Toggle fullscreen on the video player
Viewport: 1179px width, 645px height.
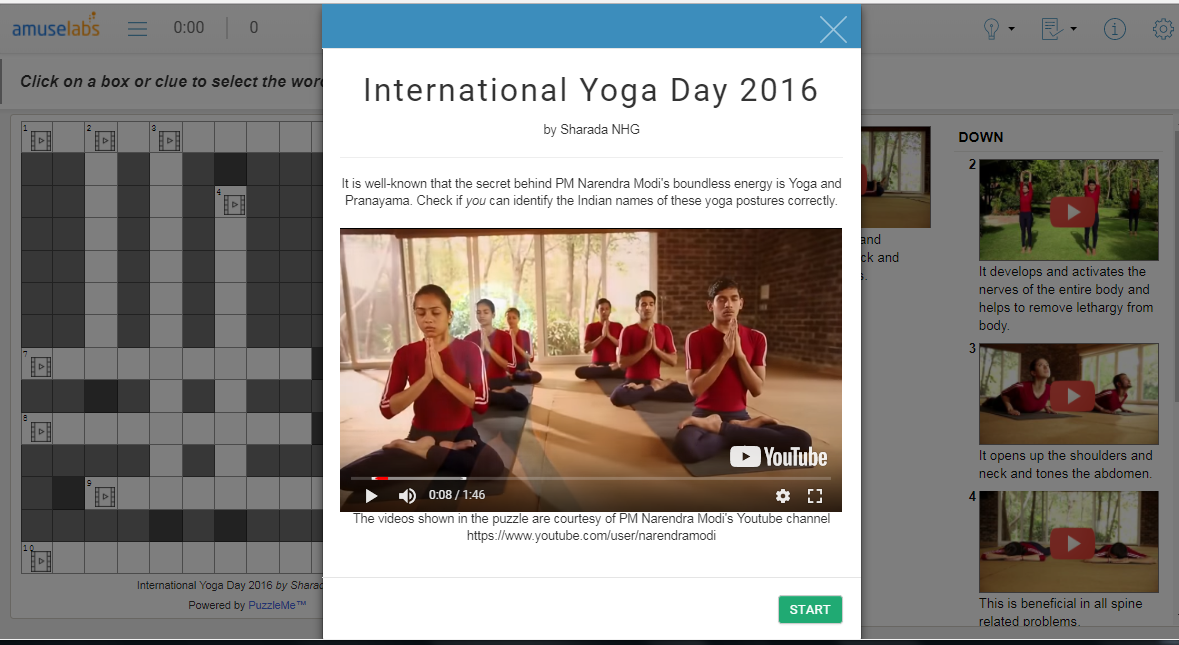click(815, 496)
